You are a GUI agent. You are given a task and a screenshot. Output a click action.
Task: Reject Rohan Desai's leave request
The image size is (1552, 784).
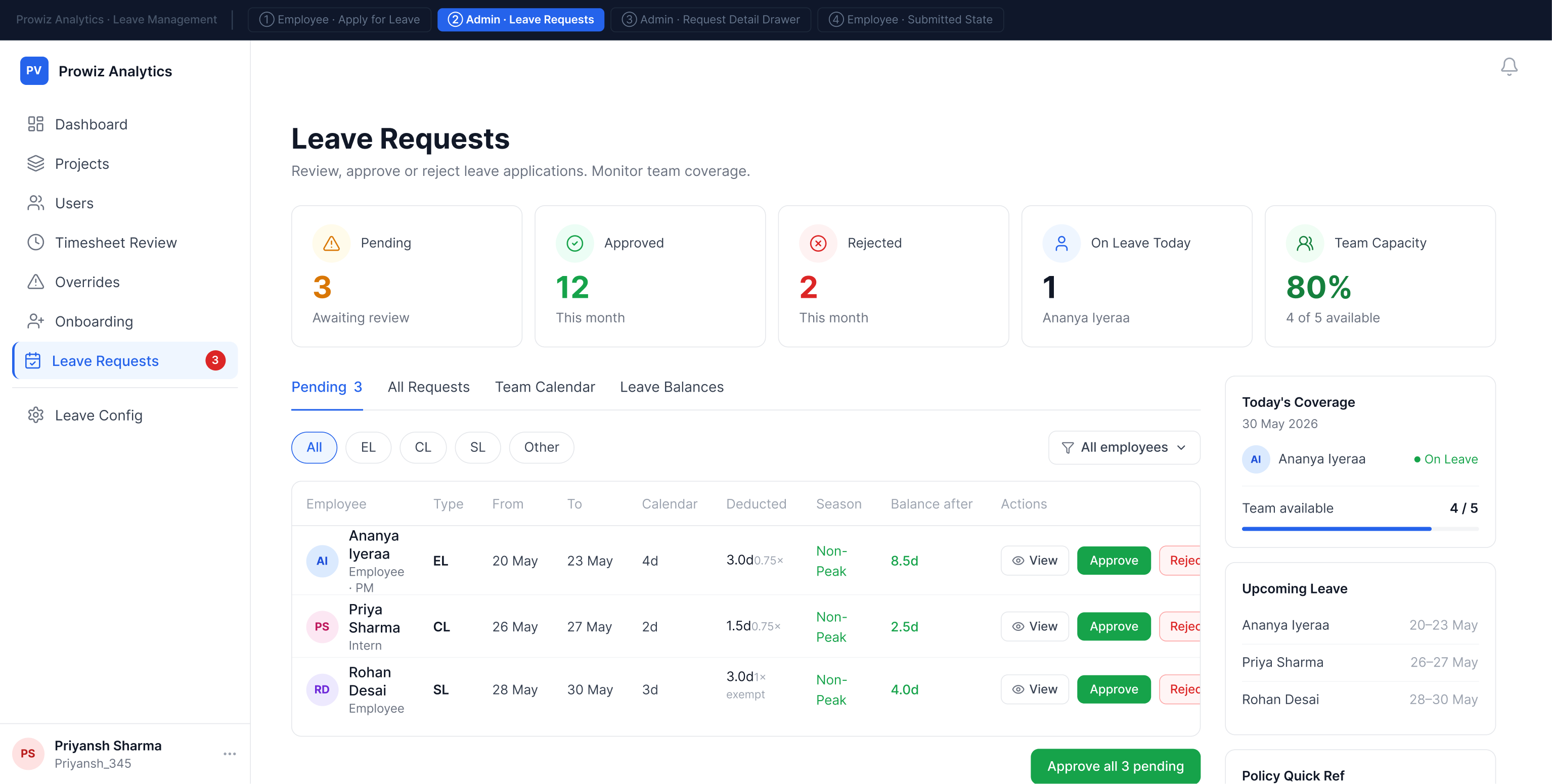tap(1180, 689)
